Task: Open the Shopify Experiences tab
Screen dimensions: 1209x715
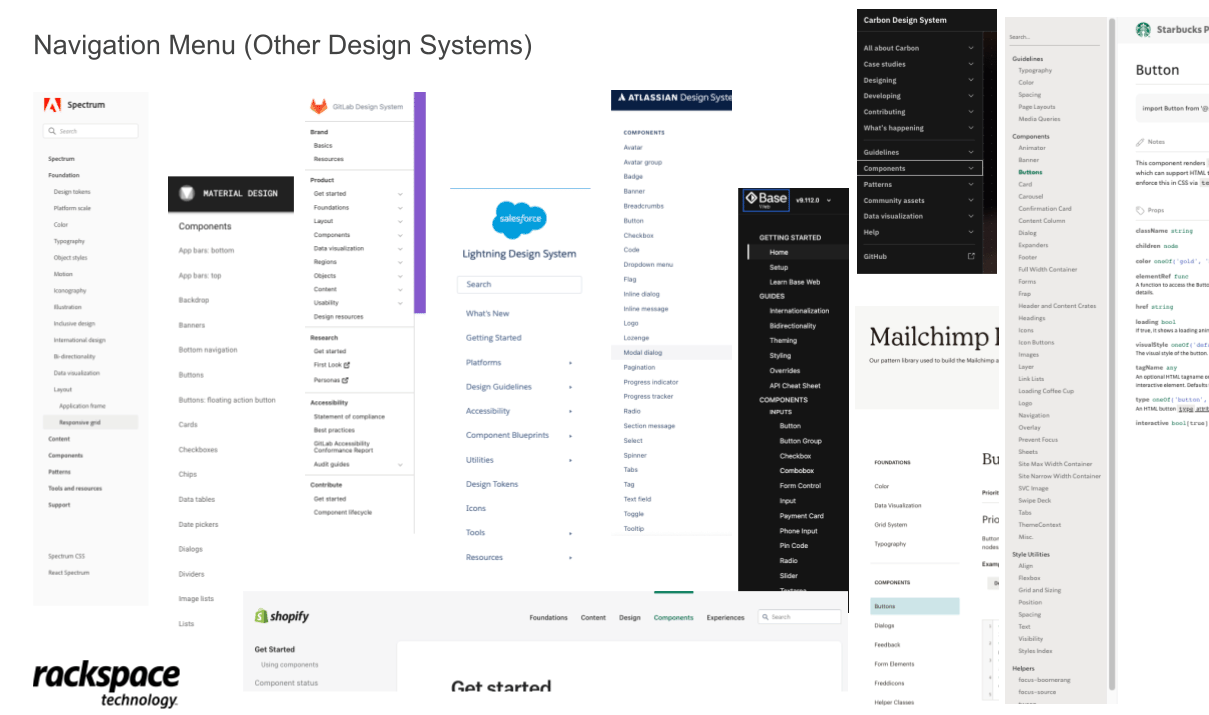Action: tap(725, 618)
